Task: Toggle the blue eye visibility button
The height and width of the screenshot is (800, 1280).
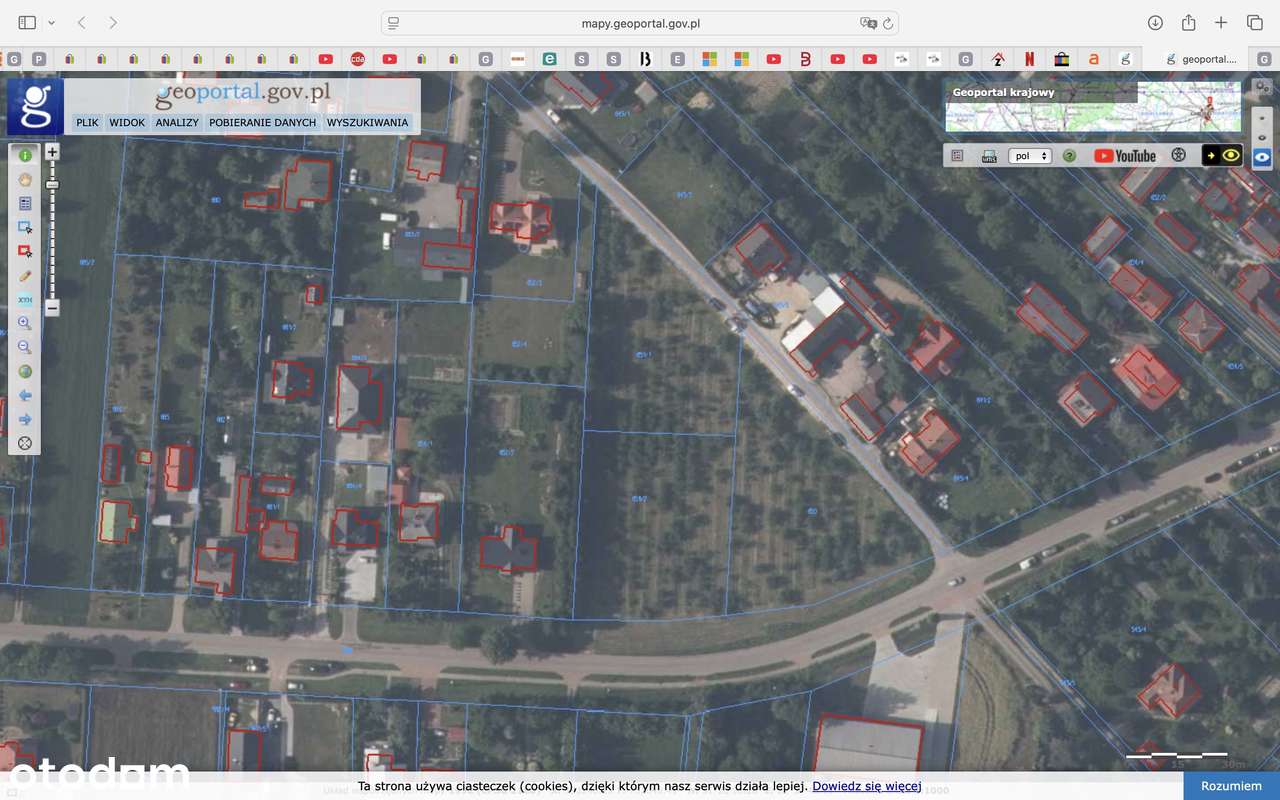Action: coord(1262,157)
